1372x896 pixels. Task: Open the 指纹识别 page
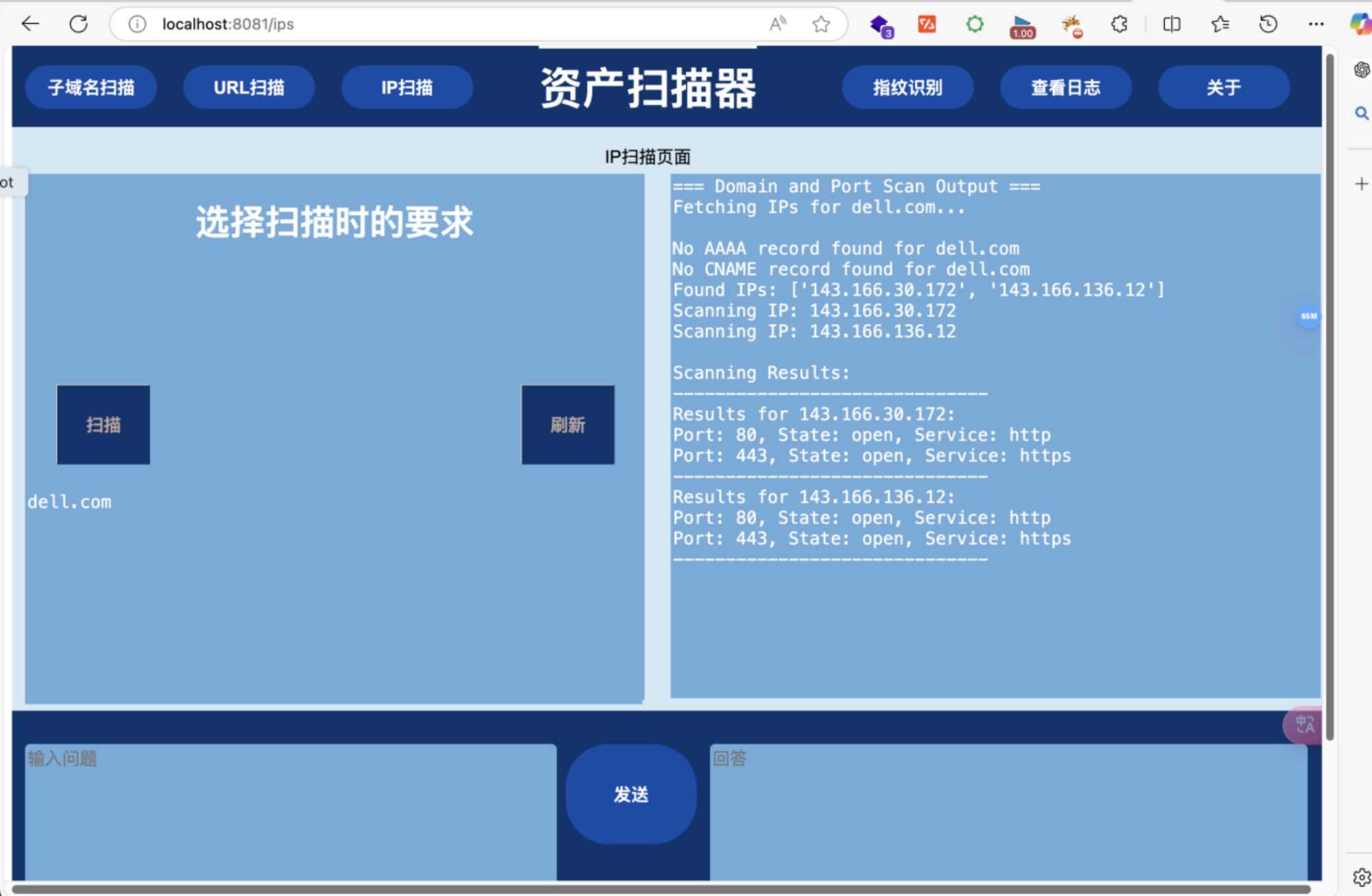point(907,87)
